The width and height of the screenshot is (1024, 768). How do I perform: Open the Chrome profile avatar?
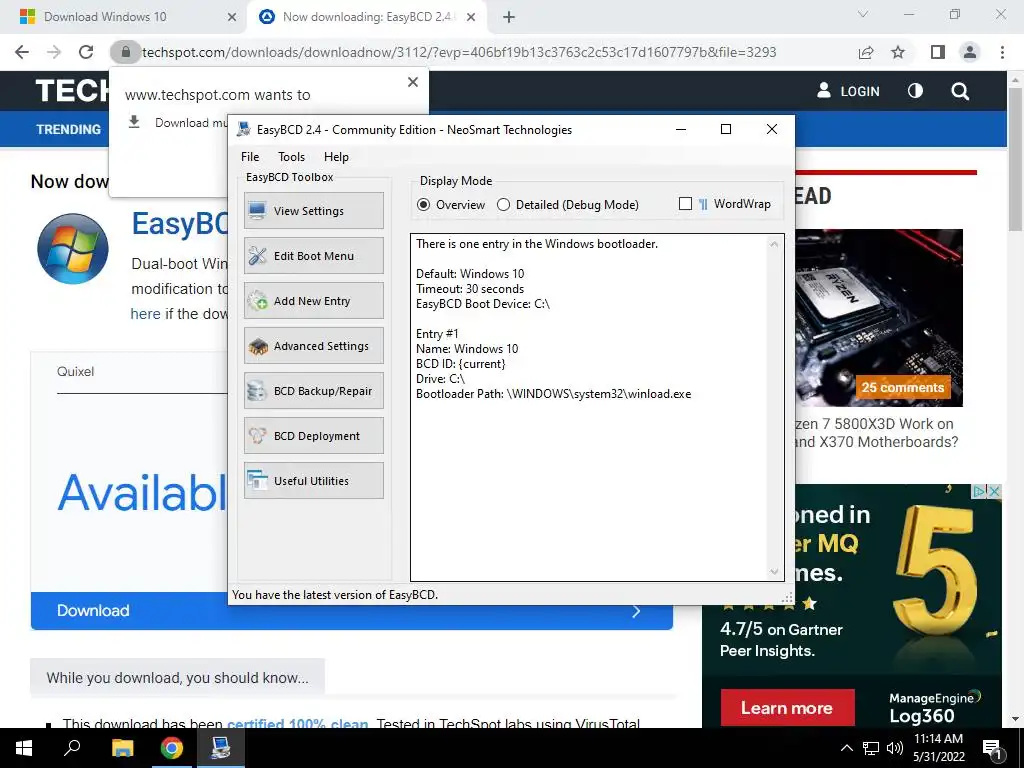tap(970, 52)
